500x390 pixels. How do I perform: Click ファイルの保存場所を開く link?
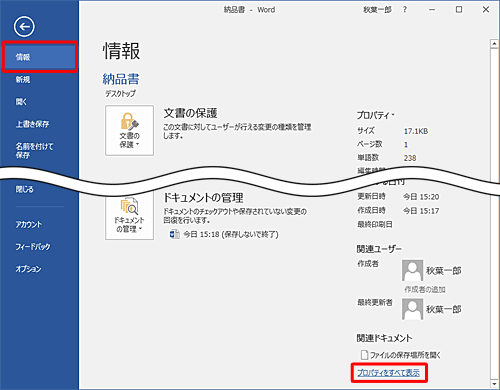tap(405, 355)
